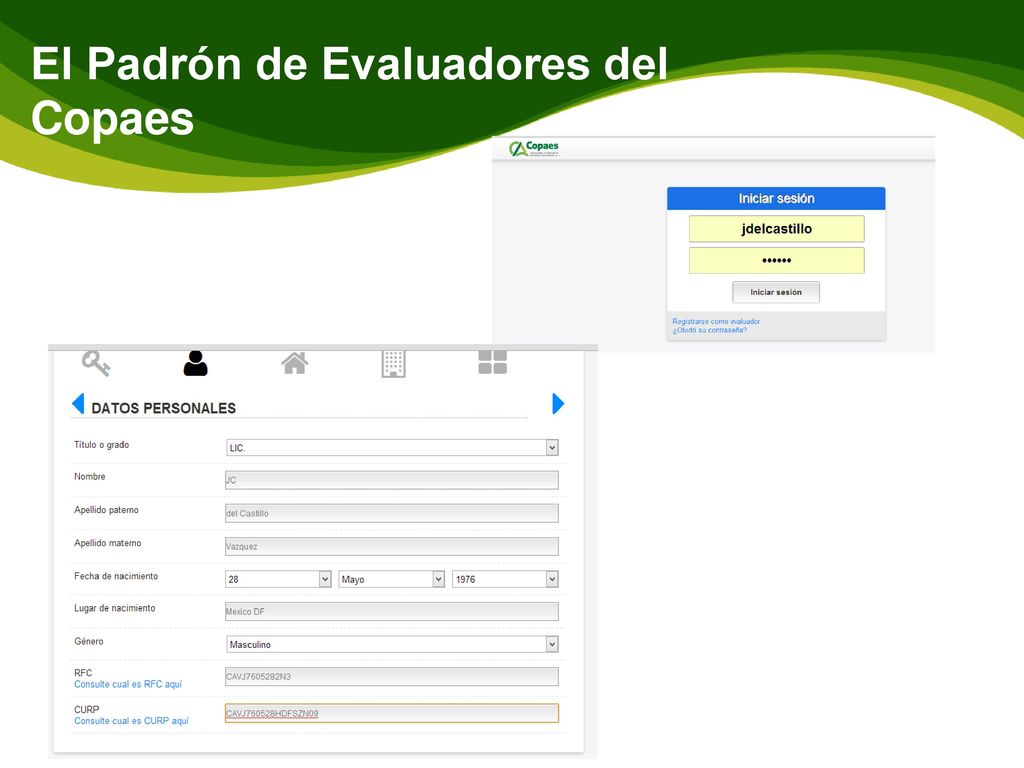Click the Apellido materno field

pyautogui.click(x=392, y=547)
